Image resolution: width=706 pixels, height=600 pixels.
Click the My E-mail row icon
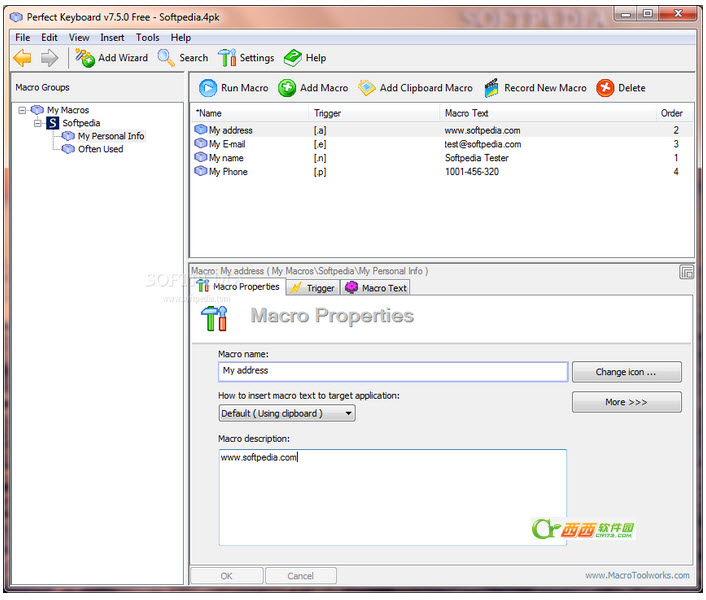(x=200, y=144)
